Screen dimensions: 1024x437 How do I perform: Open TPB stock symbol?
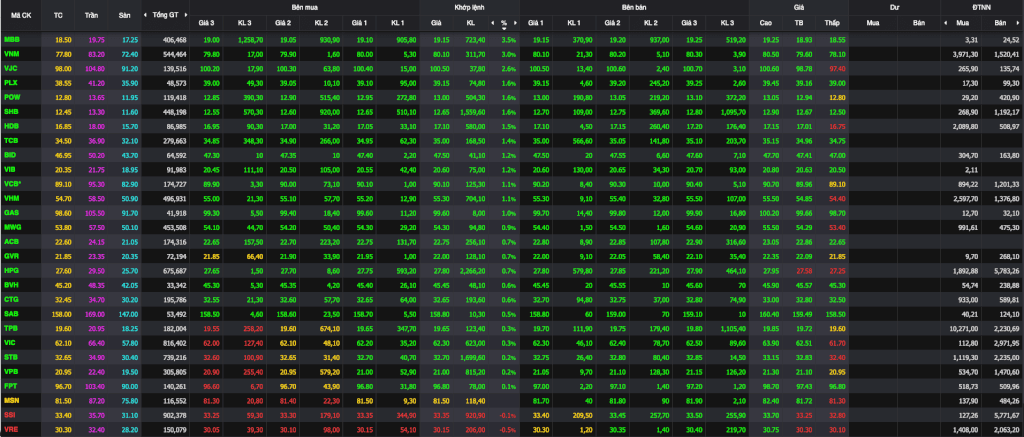[11, 327]
